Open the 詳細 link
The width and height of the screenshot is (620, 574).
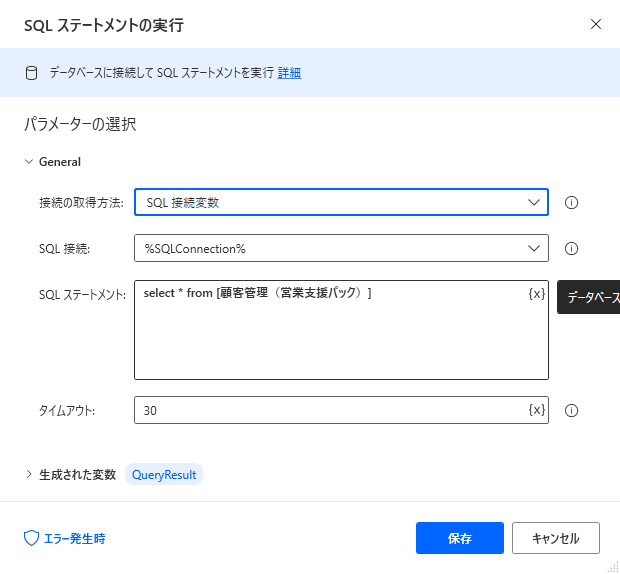point(289,72)
